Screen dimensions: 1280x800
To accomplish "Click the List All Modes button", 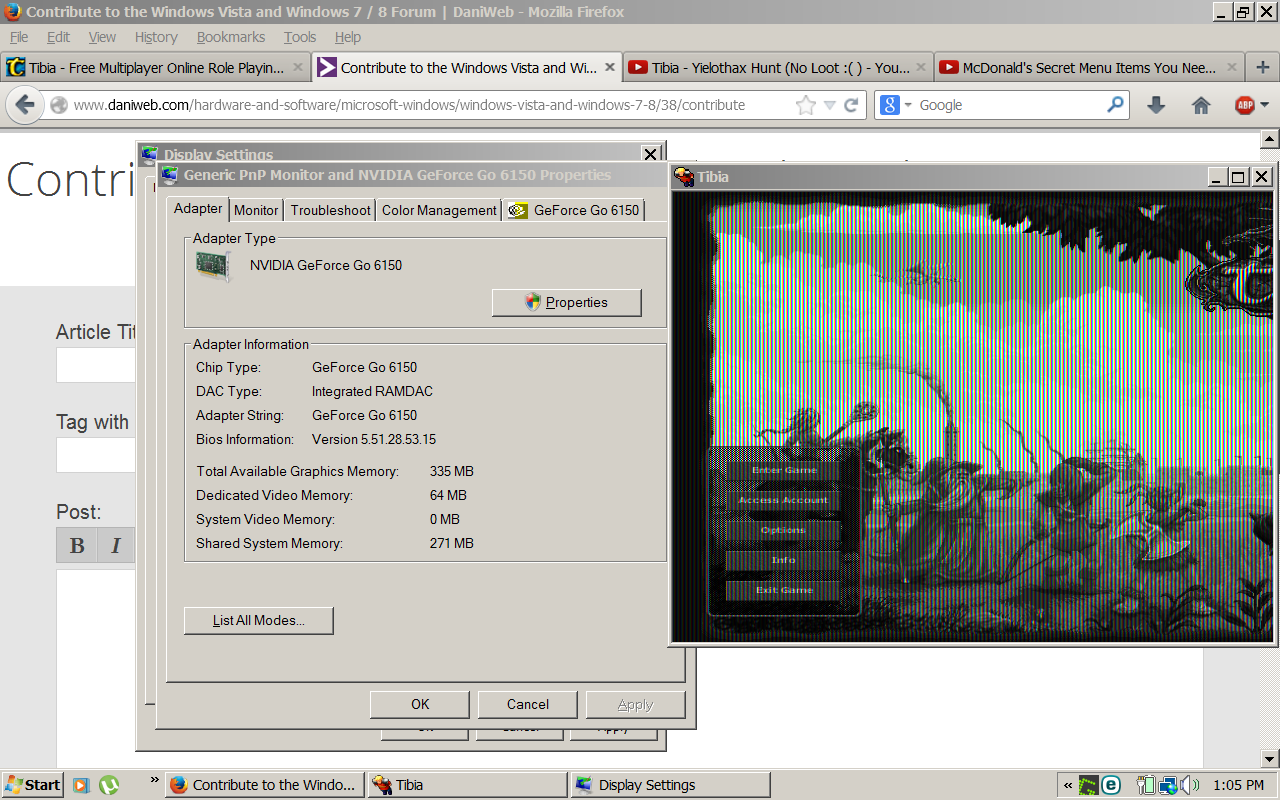I will tap(258, 620).
